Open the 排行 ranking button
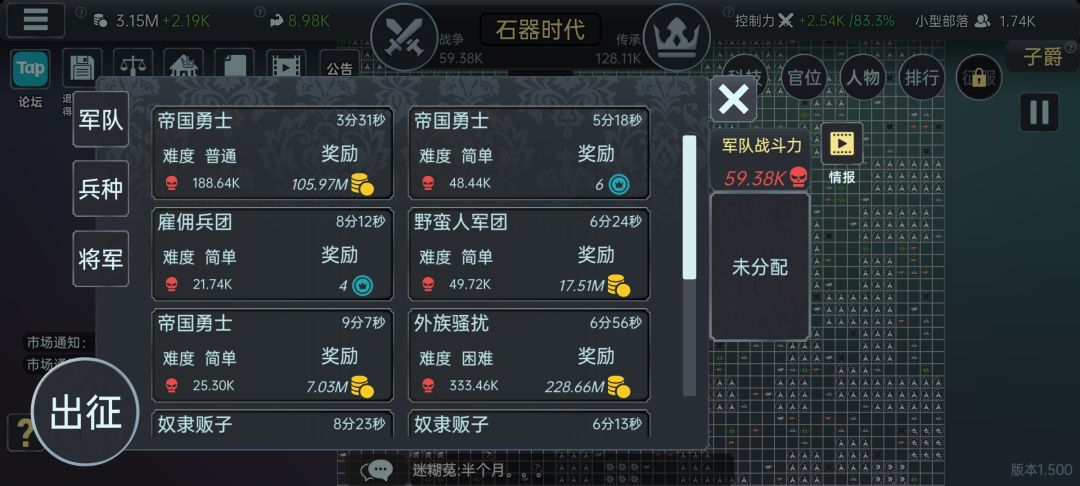 922,77
